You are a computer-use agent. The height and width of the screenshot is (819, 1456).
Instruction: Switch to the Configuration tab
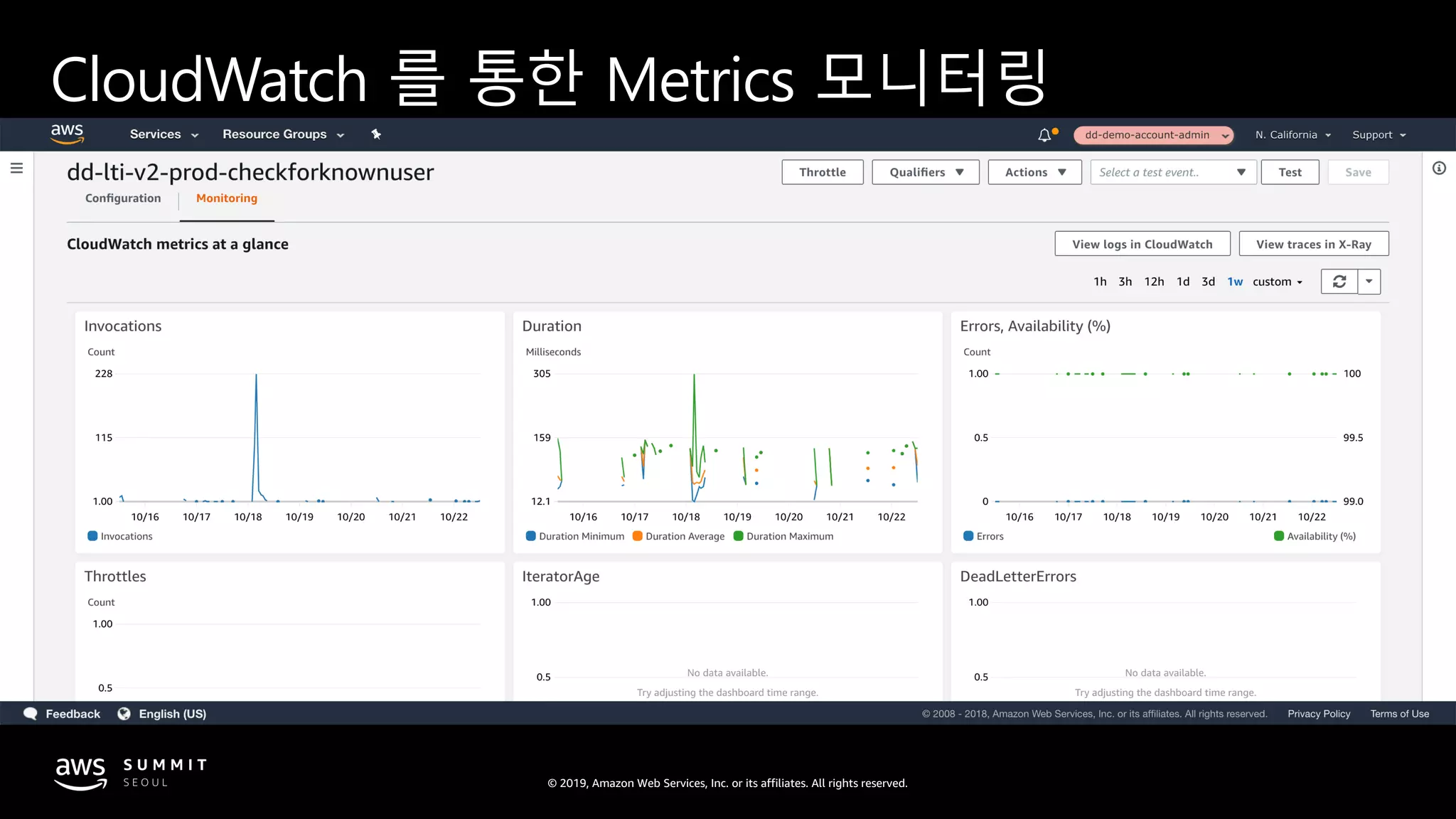pos(123,198)
